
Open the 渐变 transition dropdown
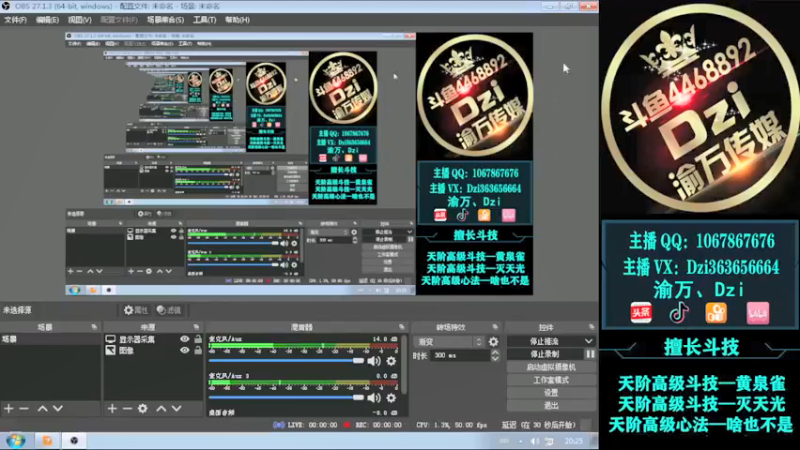[448, 342]
